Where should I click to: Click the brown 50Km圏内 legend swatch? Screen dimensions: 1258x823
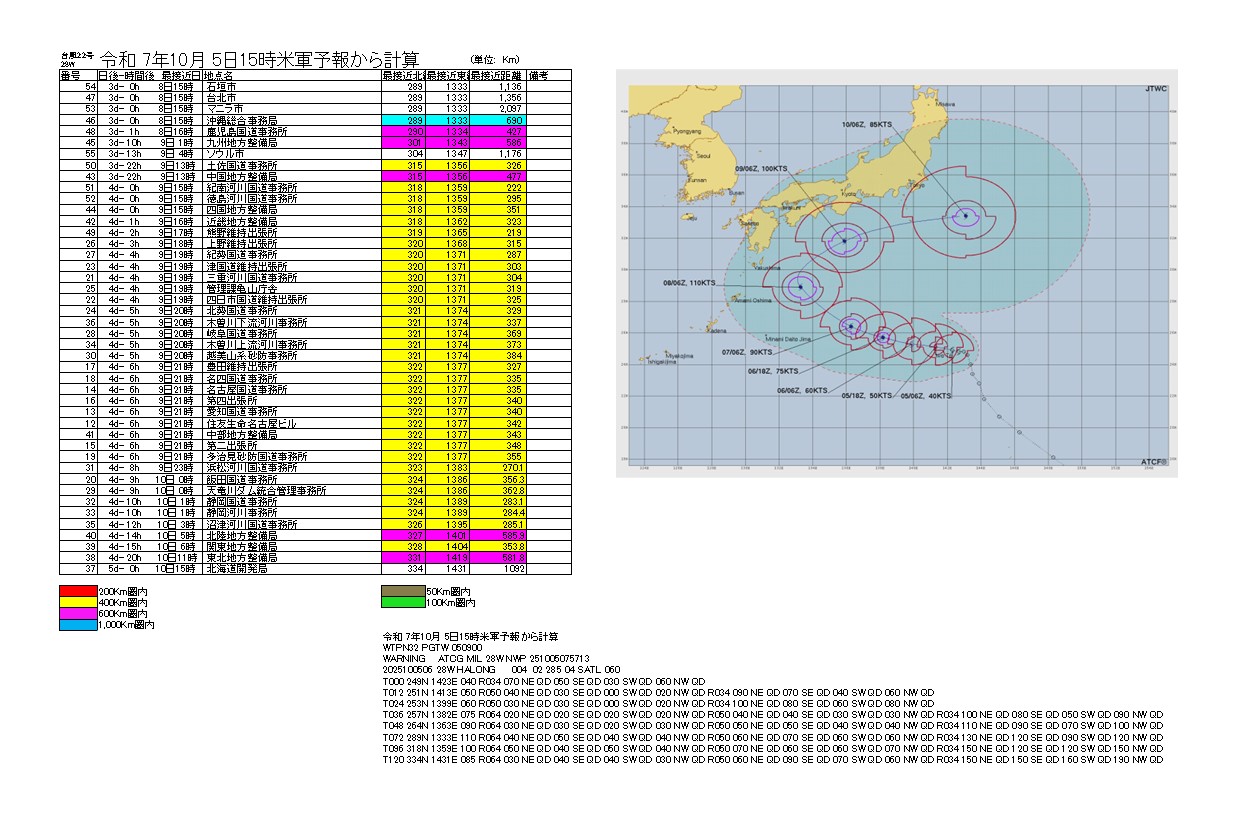tap(403, 593)
